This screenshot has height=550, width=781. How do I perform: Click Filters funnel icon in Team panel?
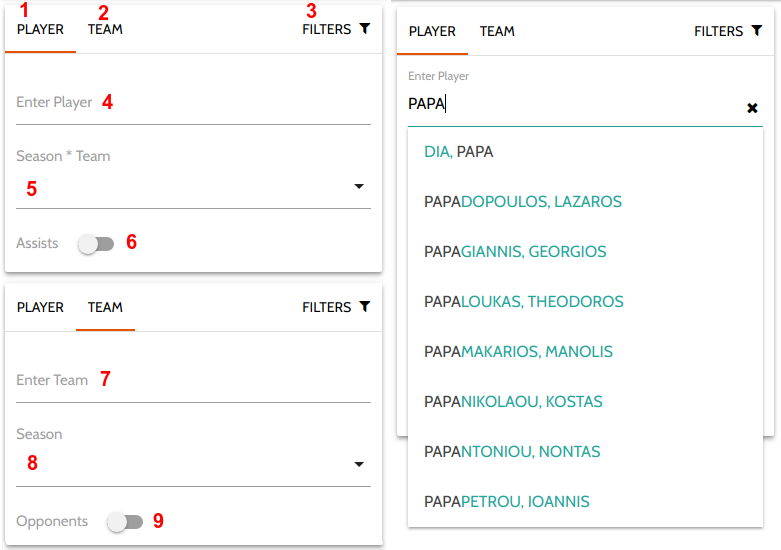365,307
